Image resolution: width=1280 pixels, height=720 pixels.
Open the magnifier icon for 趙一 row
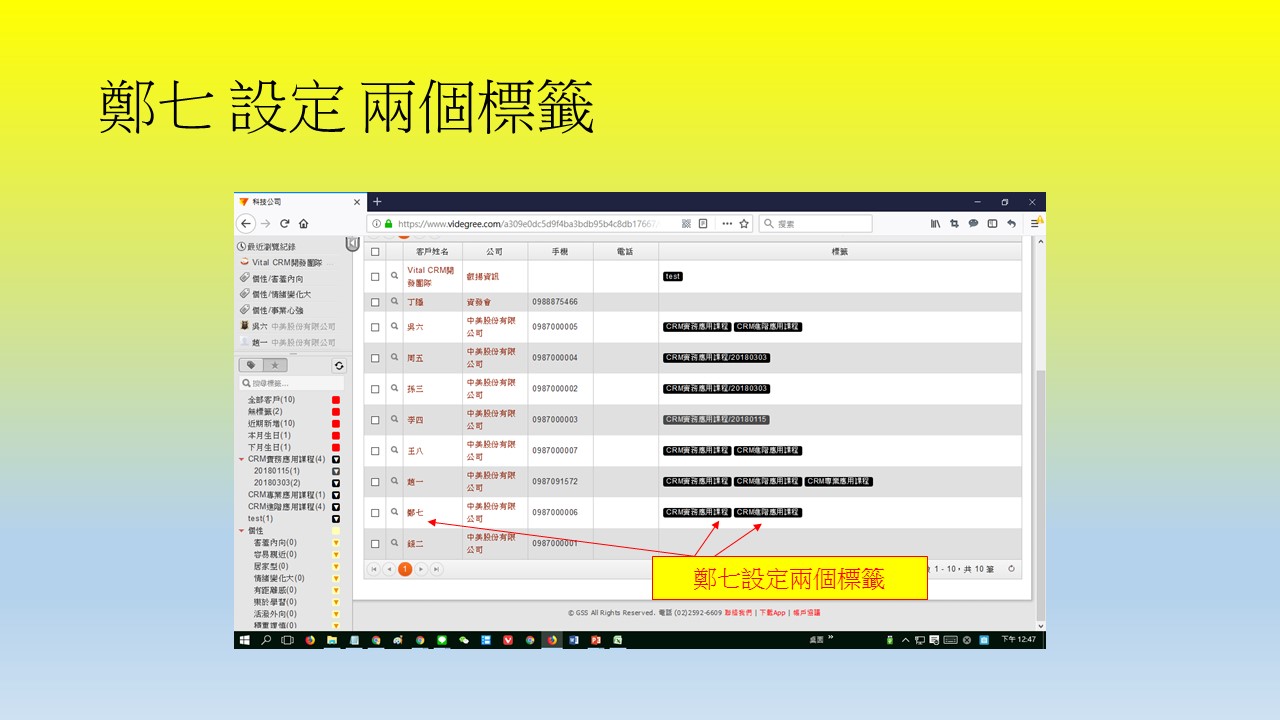tap(394, 482)
